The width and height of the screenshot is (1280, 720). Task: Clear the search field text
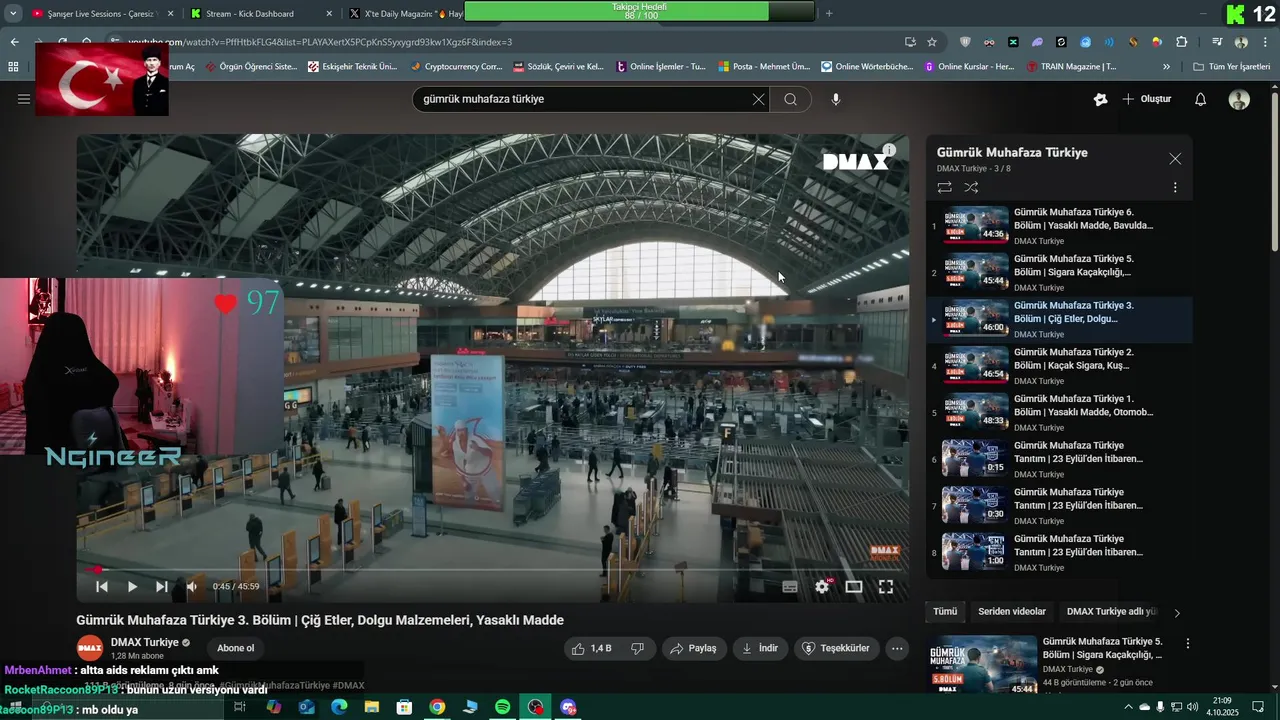758,99
